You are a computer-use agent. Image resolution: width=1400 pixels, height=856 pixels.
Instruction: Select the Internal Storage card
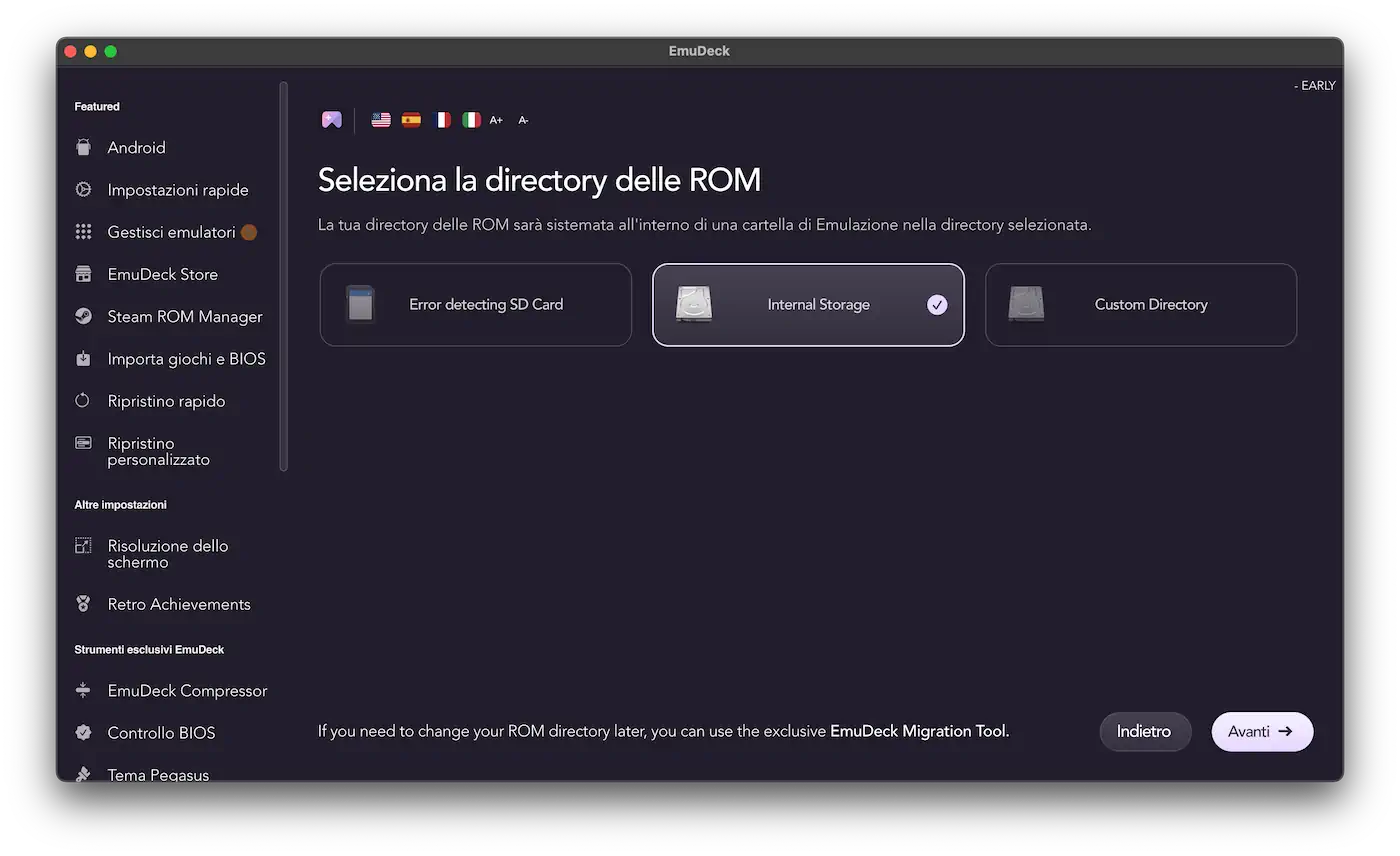pyautogui.click(x=808, y=305)
